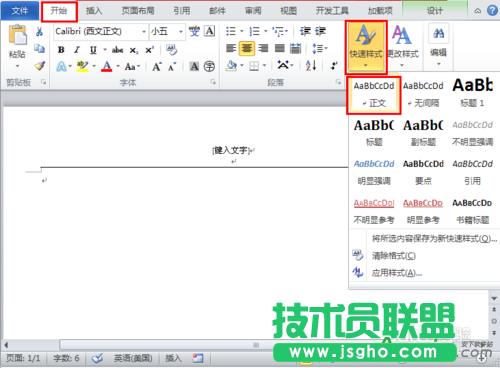
Task: Apply red font color
Action: click(x=107, y=66)
